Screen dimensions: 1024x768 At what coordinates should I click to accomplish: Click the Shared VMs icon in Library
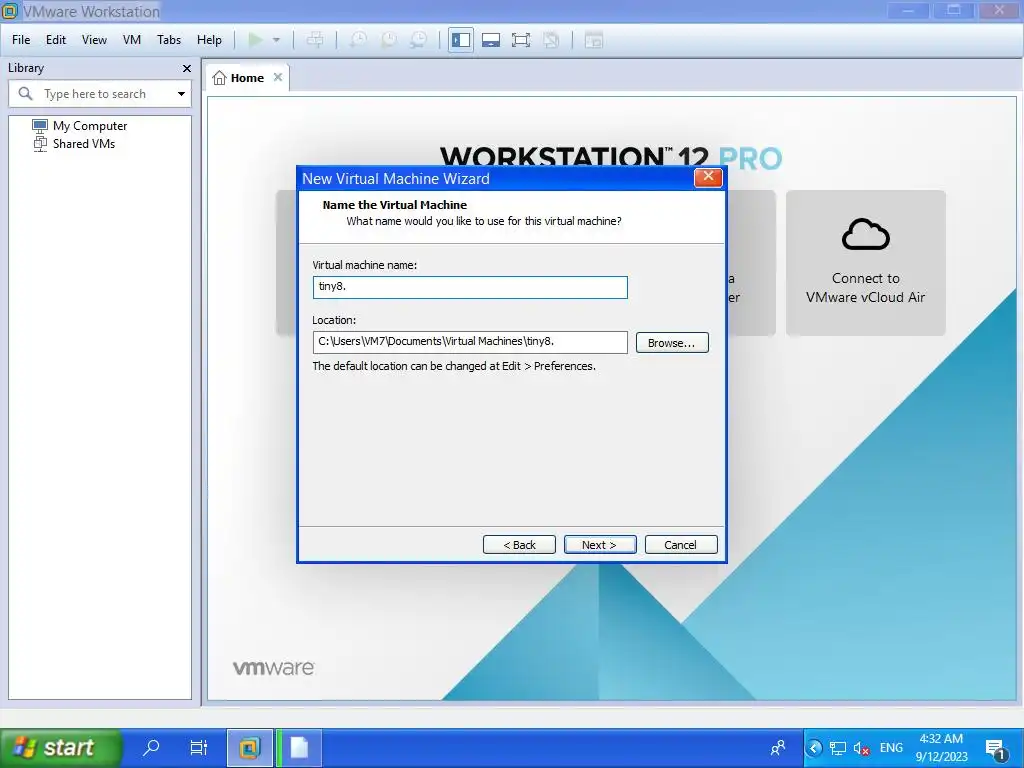pyautogui.click(x=40, y=144)
